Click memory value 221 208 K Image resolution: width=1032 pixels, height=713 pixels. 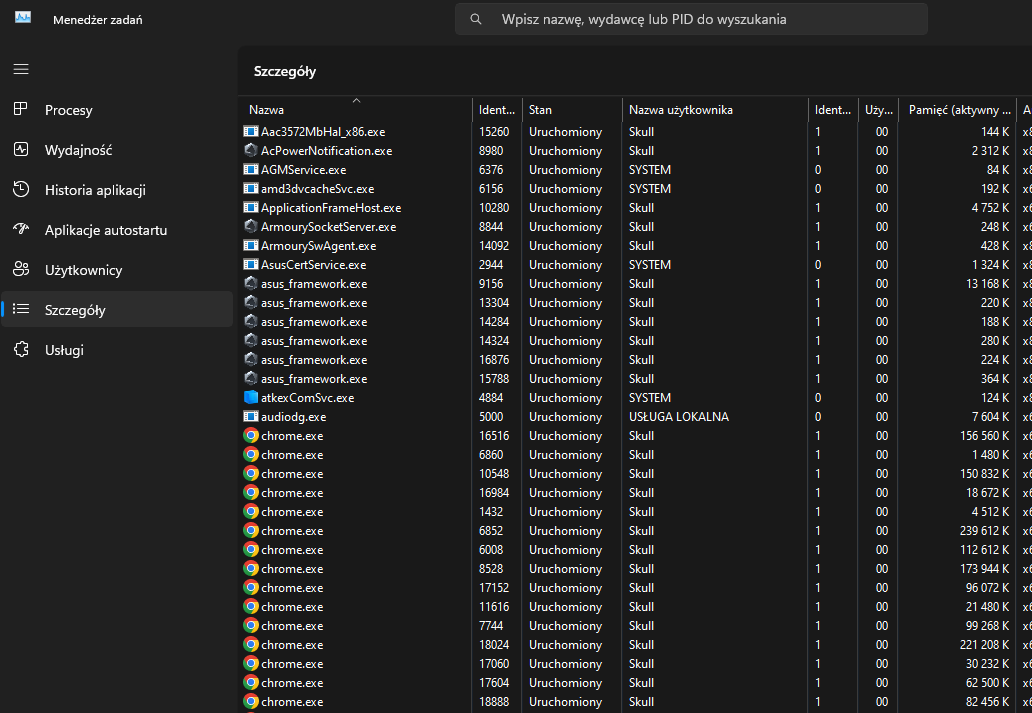[984, 645]
